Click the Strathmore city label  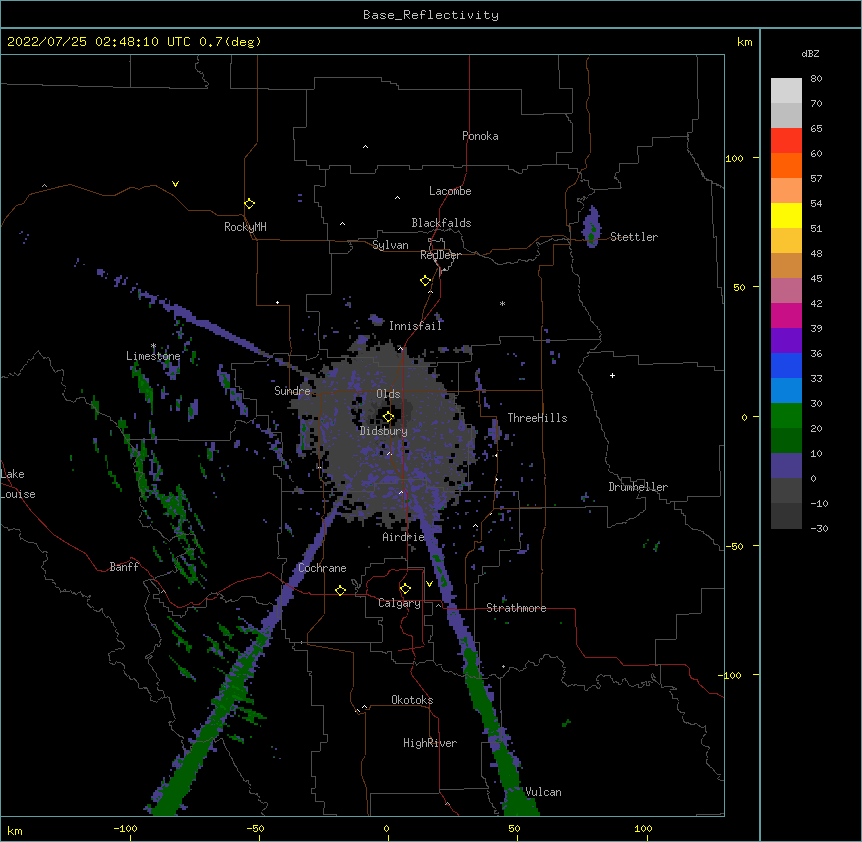[516, 608]
